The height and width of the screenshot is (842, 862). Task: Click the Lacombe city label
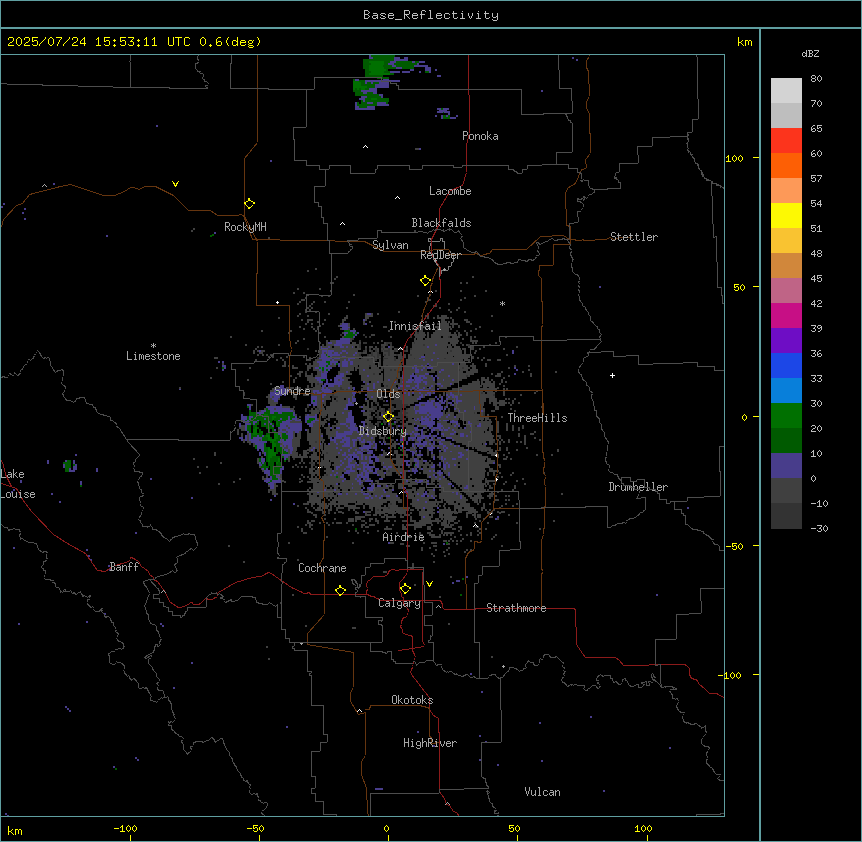(x=450, y=191)
